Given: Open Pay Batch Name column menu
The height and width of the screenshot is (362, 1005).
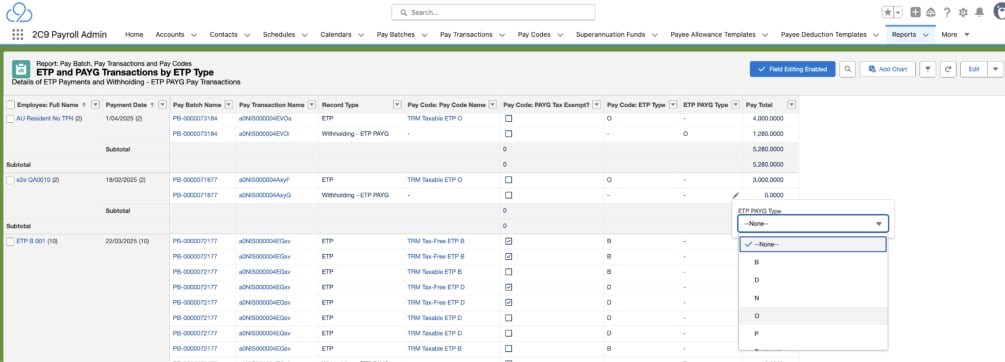Looking at the screenshot, I should pos(229,104).
